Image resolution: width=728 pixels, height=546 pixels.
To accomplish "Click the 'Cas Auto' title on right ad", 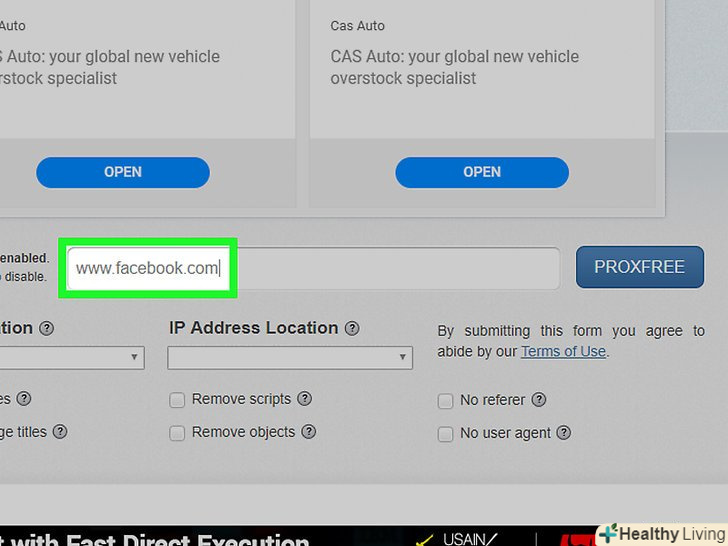I will [x=358, y=26].
